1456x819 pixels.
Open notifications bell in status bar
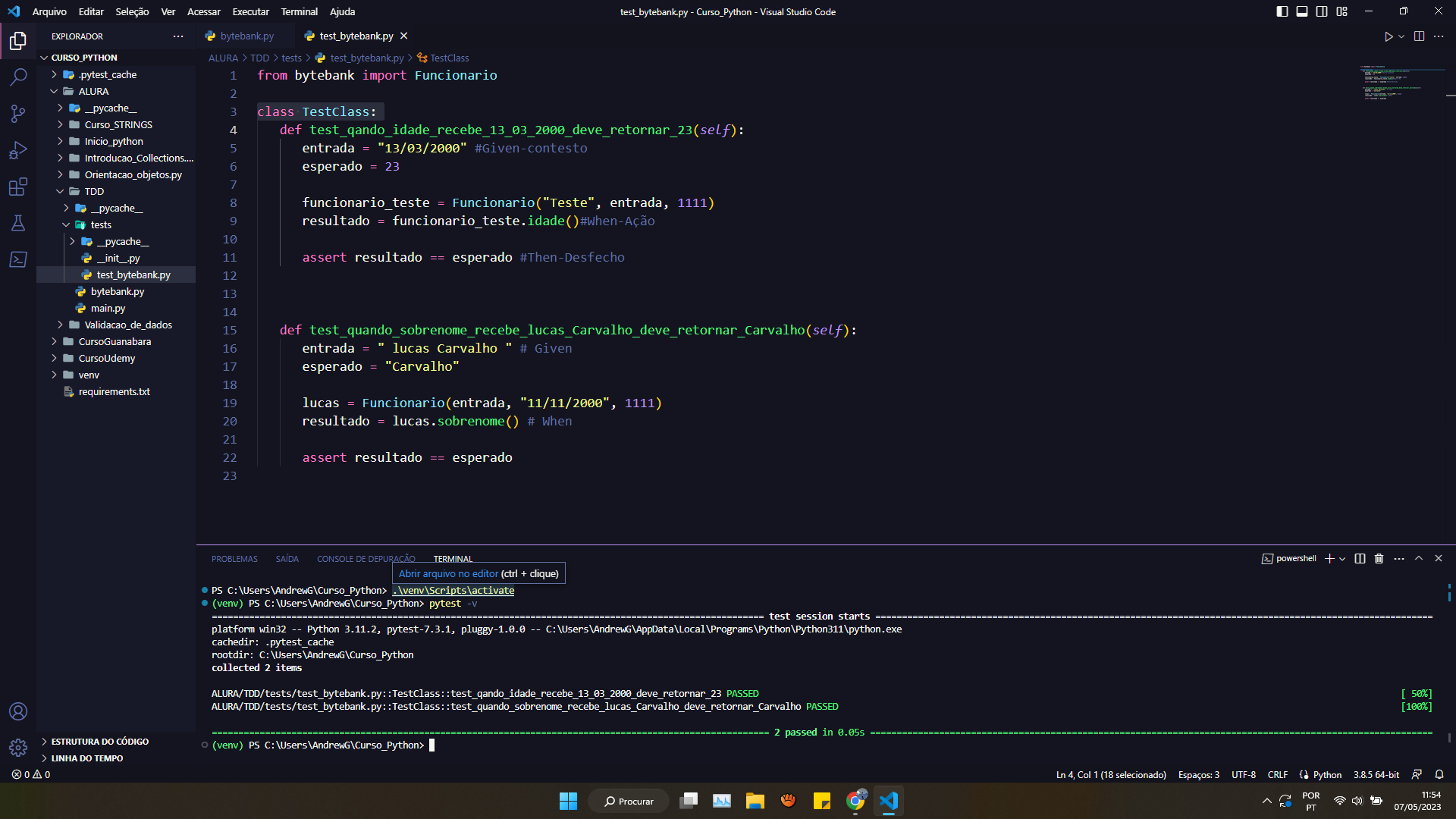click(x=1439, y=774)
